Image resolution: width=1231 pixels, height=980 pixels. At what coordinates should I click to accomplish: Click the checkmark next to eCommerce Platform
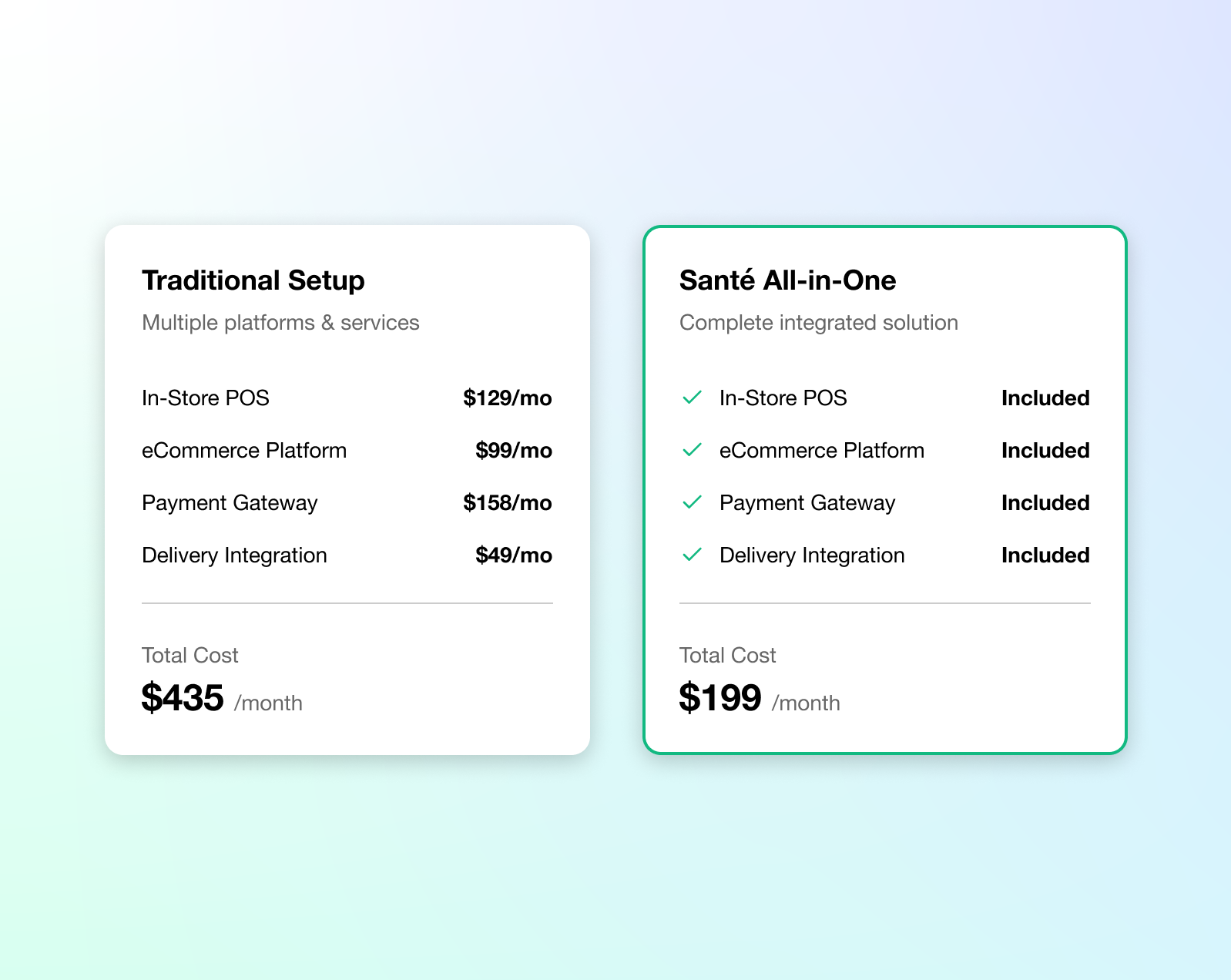[x=692, y=450]
